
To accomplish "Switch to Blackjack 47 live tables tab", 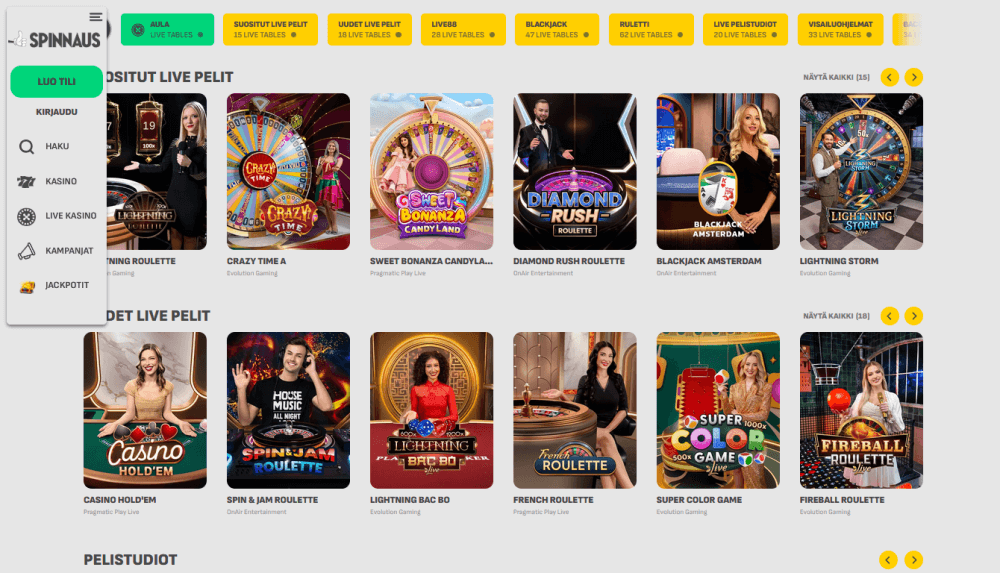I will click(x=557, y=29).
